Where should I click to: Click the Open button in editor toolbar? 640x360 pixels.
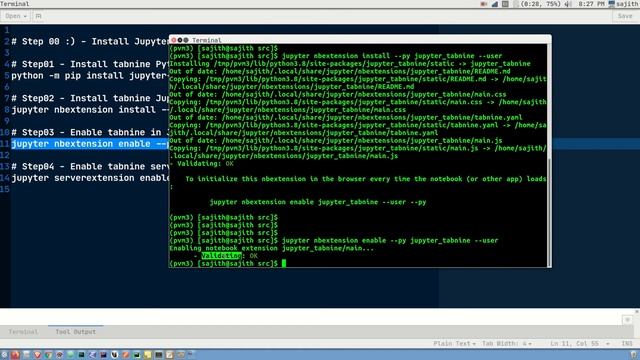15,16
